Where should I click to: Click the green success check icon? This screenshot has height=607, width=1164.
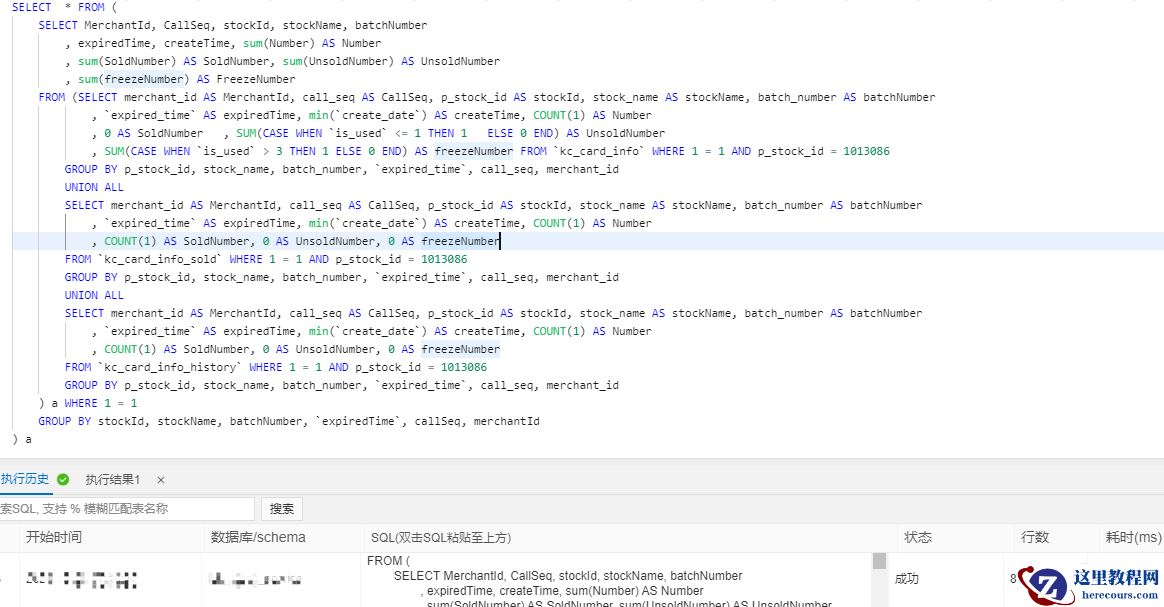click(63, 479)
